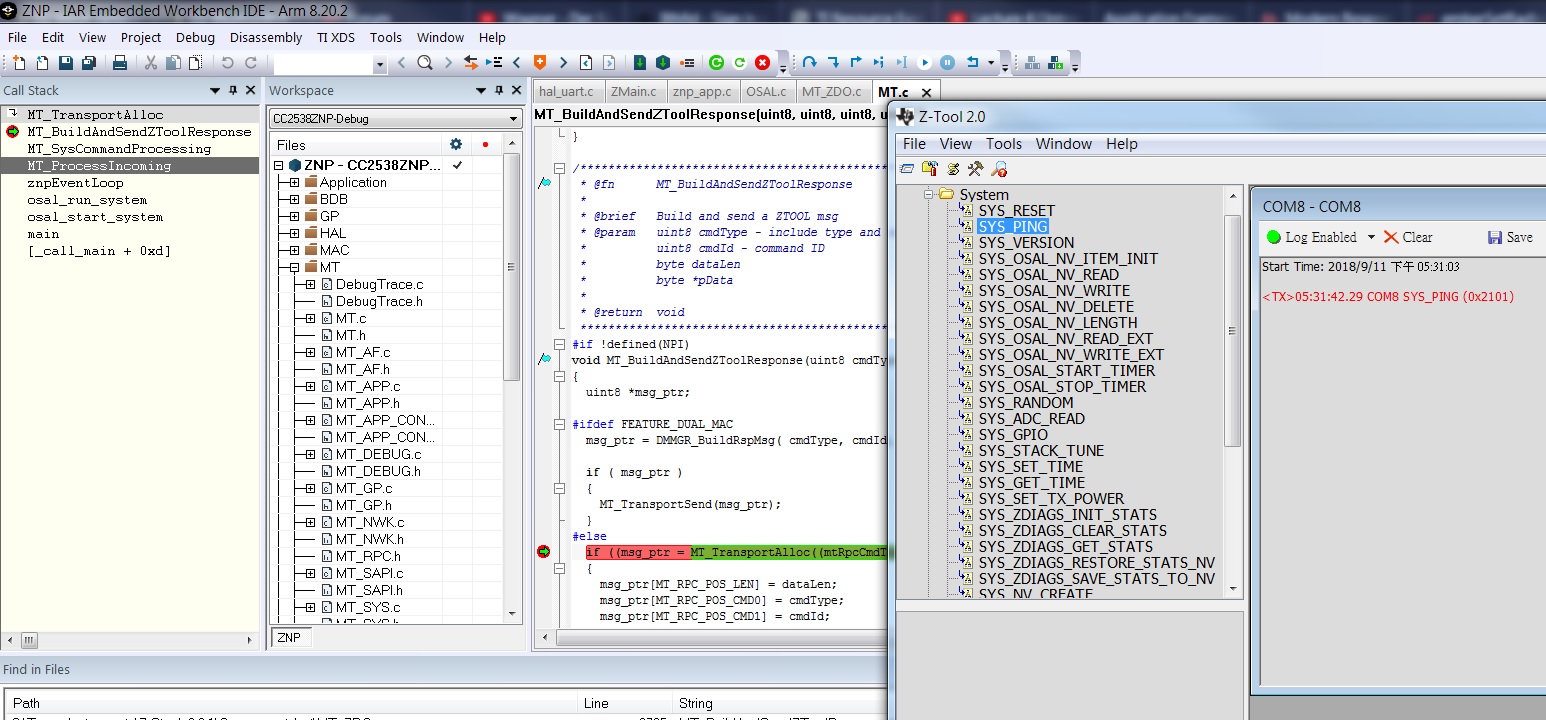The height and width of the screenshot is (720, 1546).
Task: Click the Save button in COM8 log
Action: click(1510, 237)
